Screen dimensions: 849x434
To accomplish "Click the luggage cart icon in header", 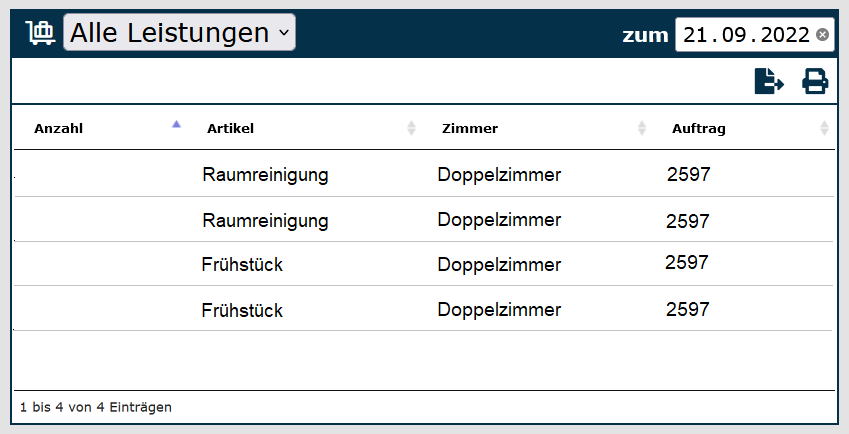I will [40, 33].
